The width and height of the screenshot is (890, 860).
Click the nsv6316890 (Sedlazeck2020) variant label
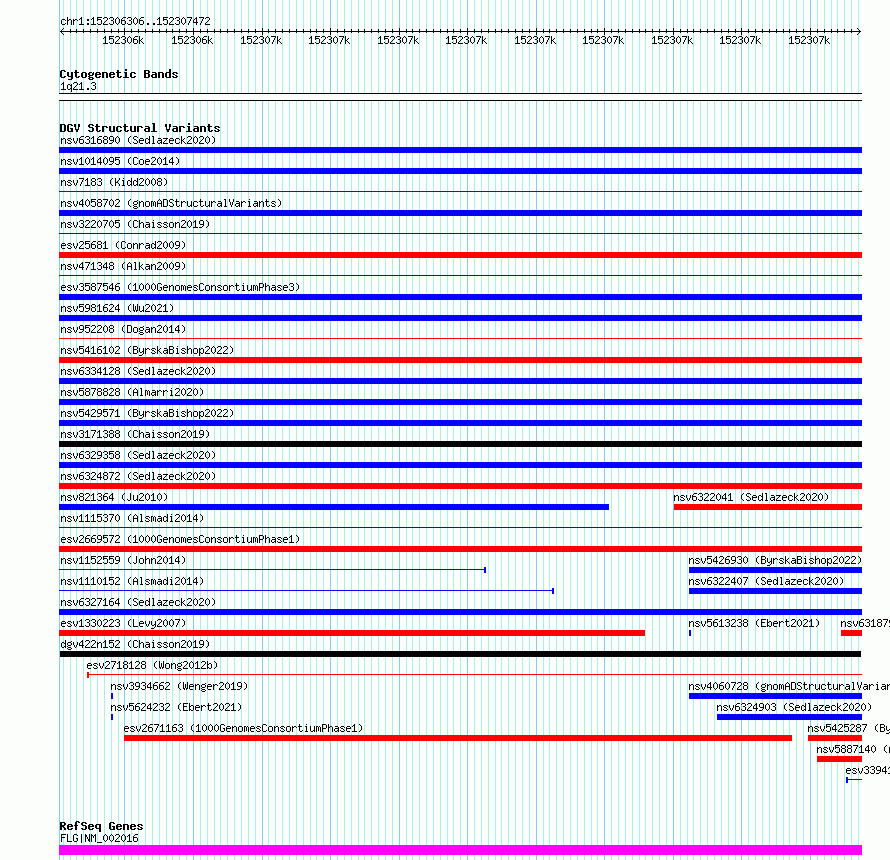tap(138, 140)
